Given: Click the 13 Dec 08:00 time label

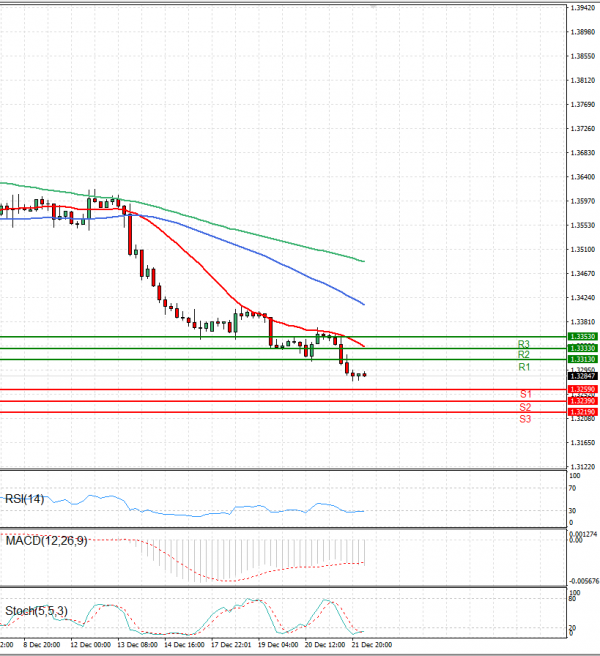Looking at the screenshot, I should (x=137, y=645).
